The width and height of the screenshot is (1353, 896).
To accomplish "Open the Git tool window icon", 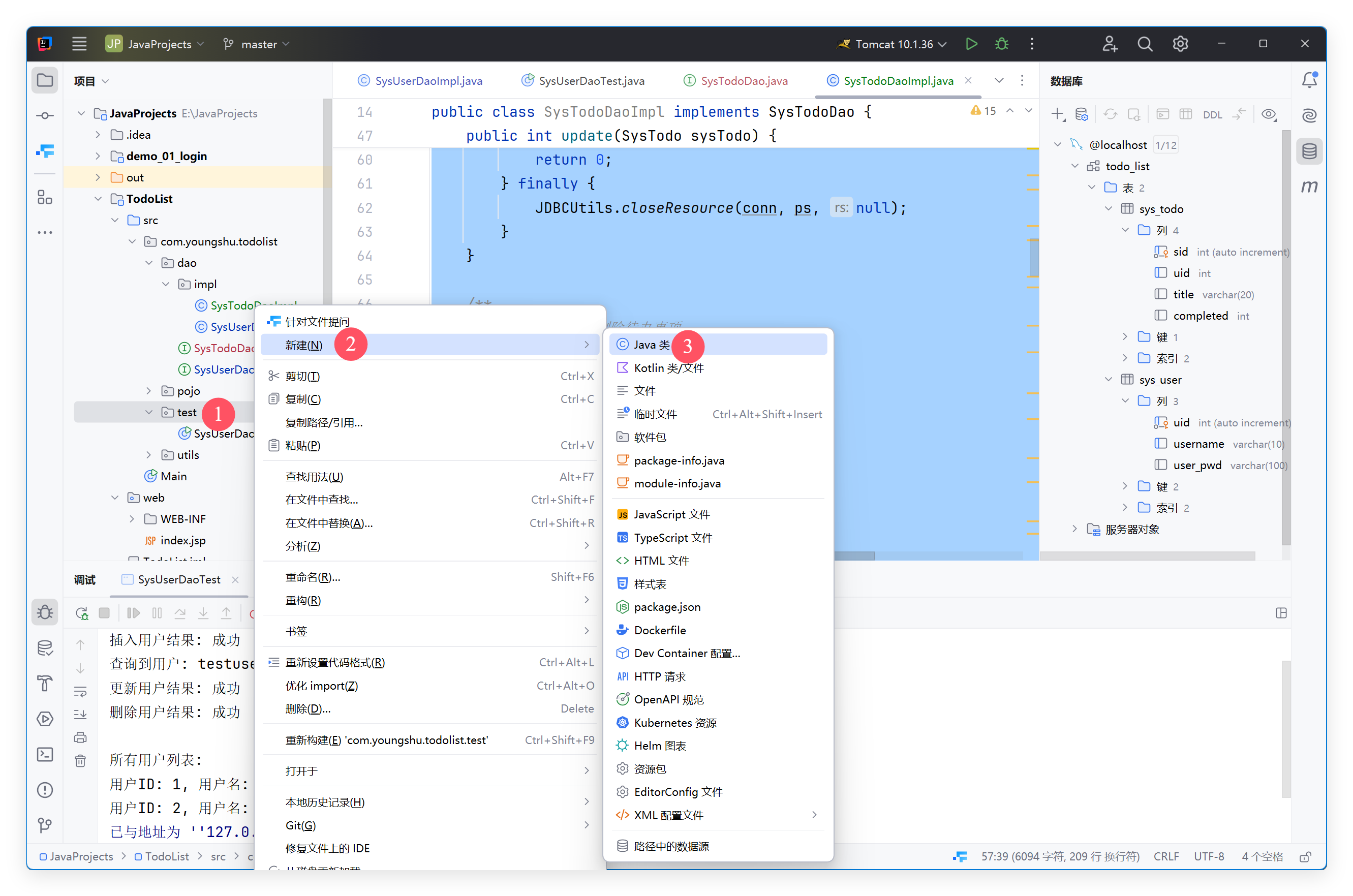I will (x=45, y=824).
